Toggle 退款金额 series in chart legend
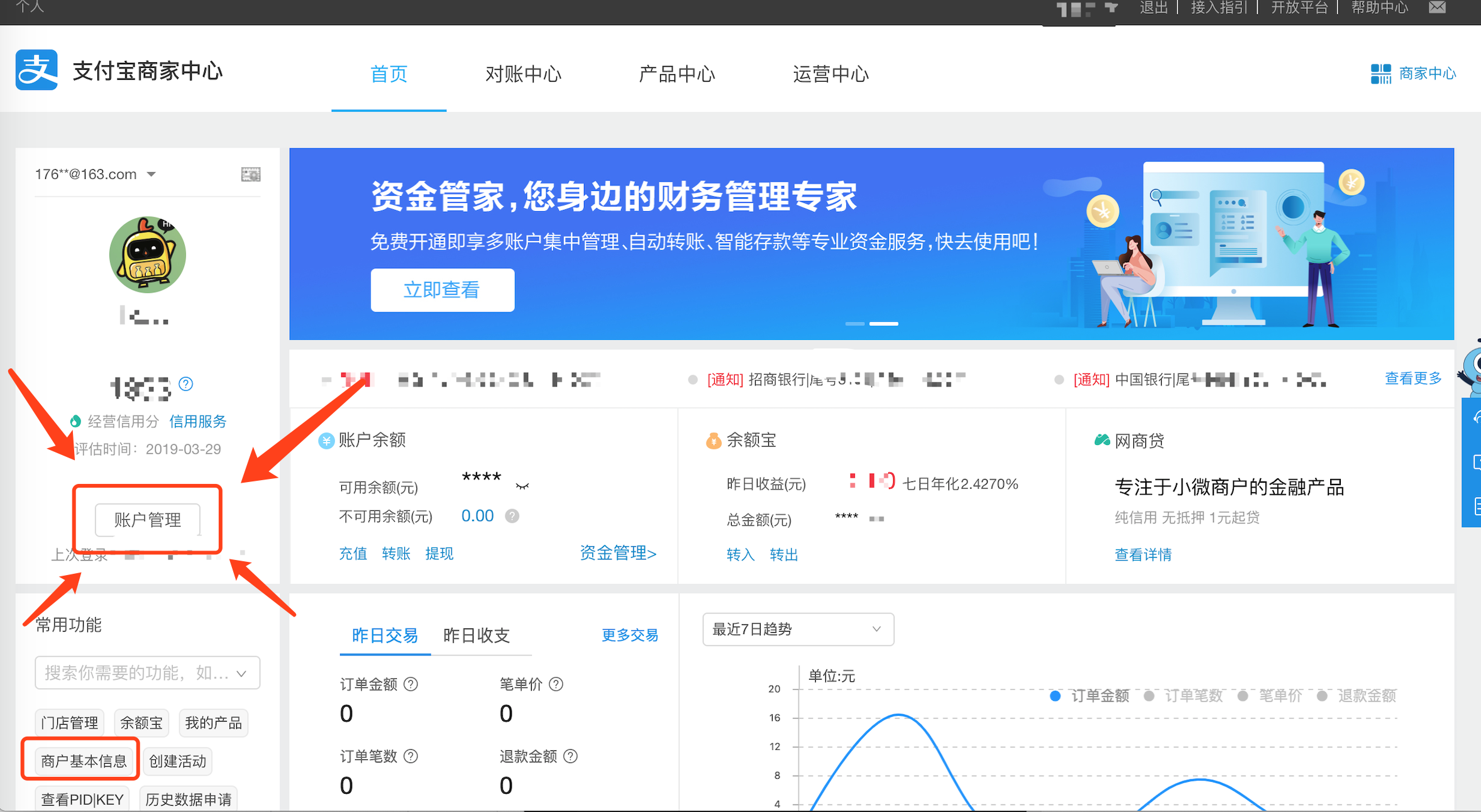 [1358, 696]
